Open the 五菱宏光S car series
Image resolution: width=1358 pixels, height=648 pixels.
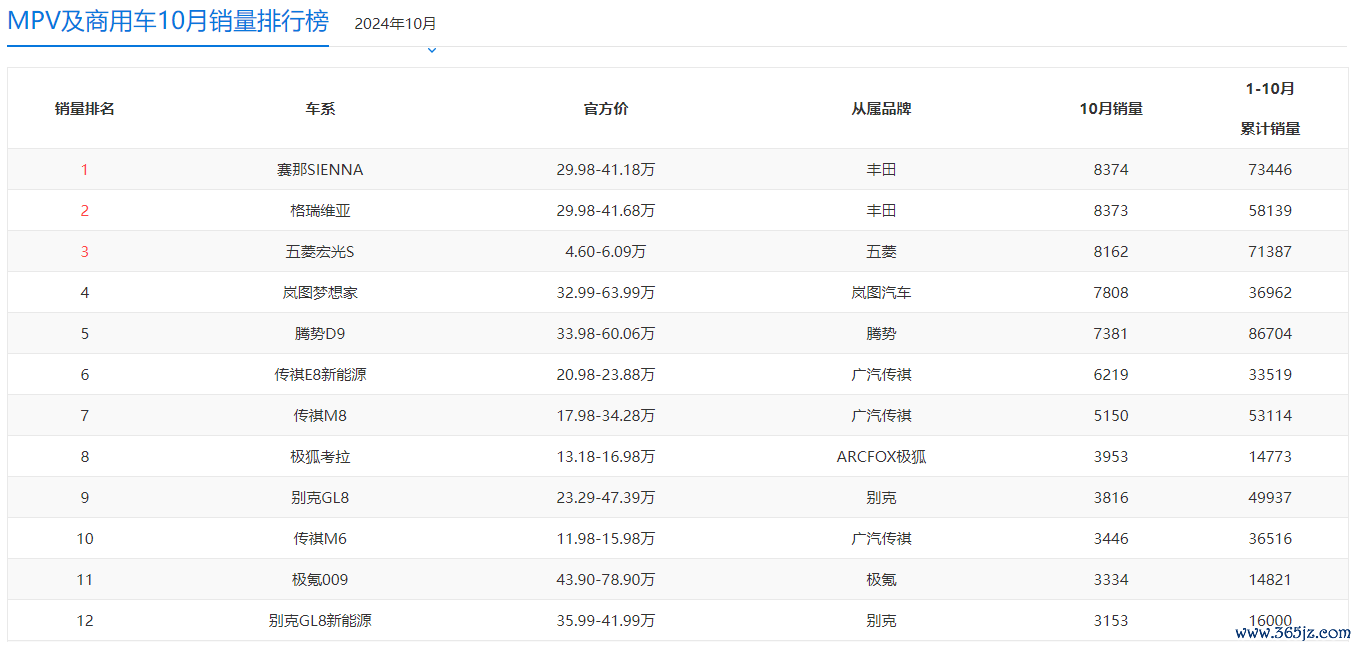(x=320, y=252)
